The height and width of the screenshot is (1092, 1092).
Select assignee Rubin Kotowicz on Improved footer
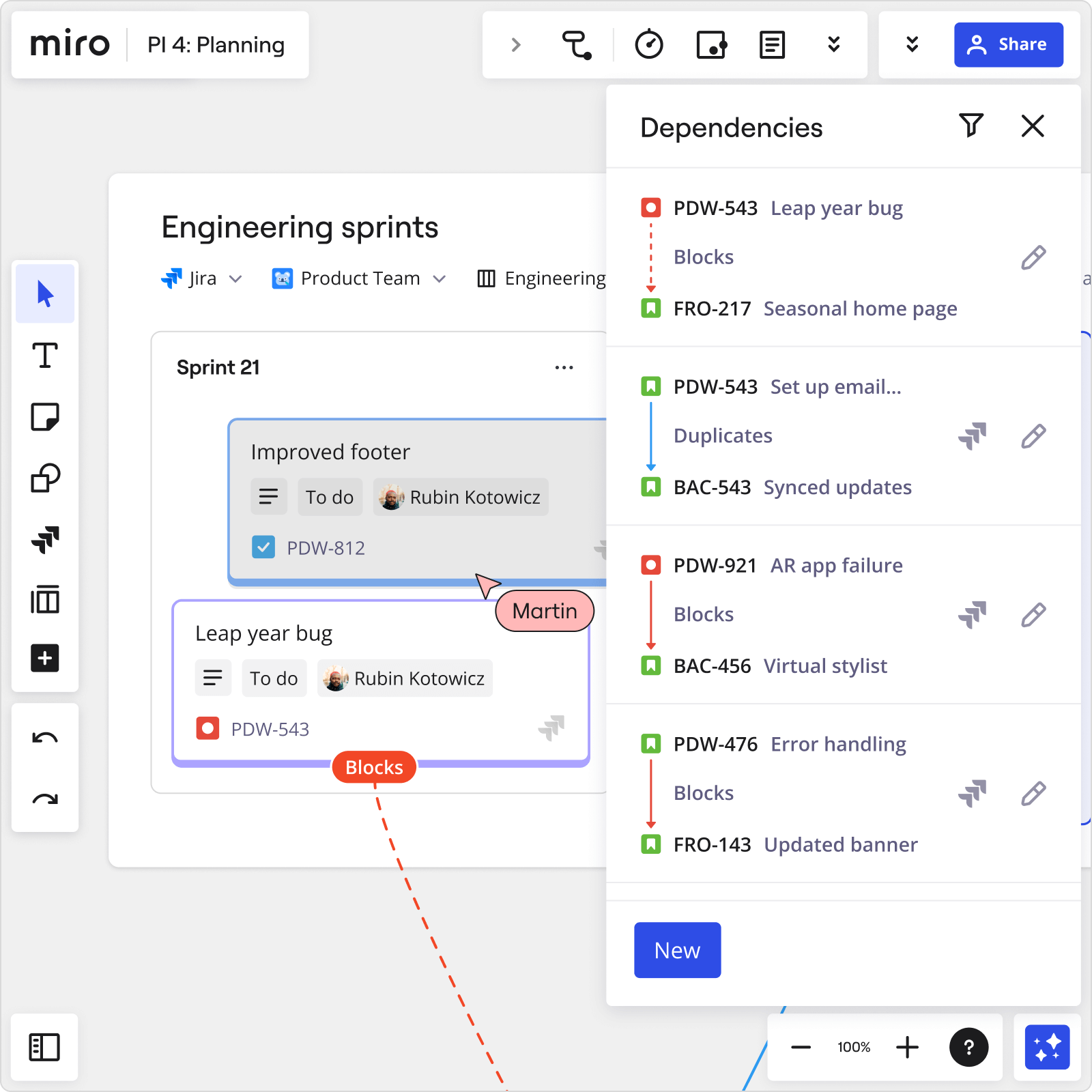pos(461,497)
